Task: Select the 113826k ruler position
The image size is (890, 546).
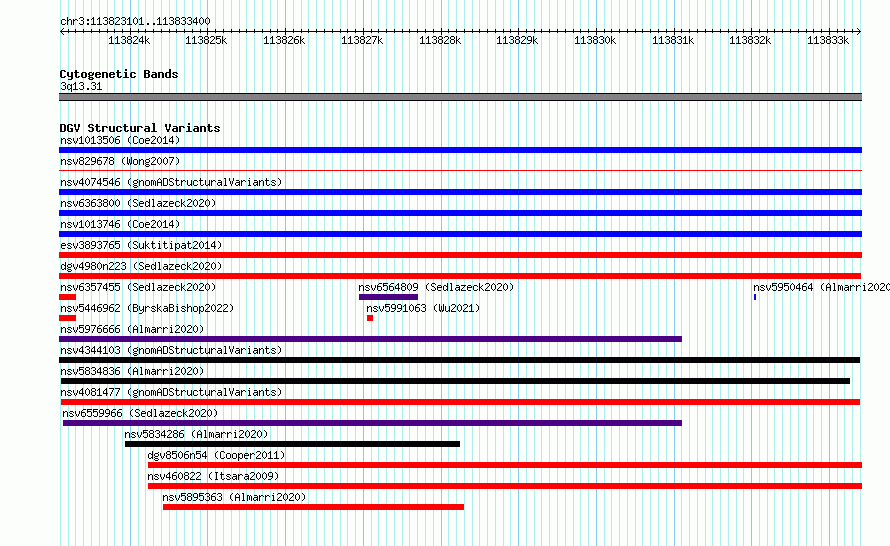Action: 284,40
